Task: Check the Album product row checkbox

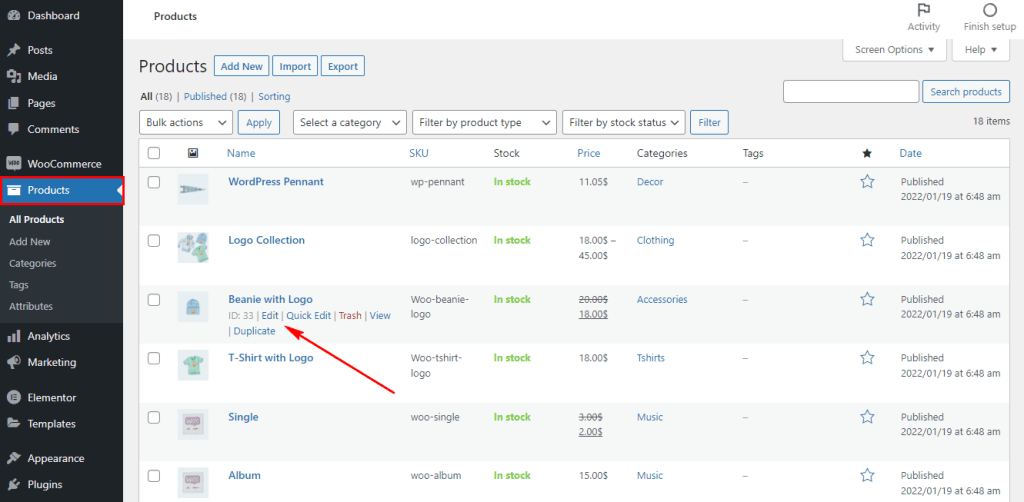Action: (153, 476)
